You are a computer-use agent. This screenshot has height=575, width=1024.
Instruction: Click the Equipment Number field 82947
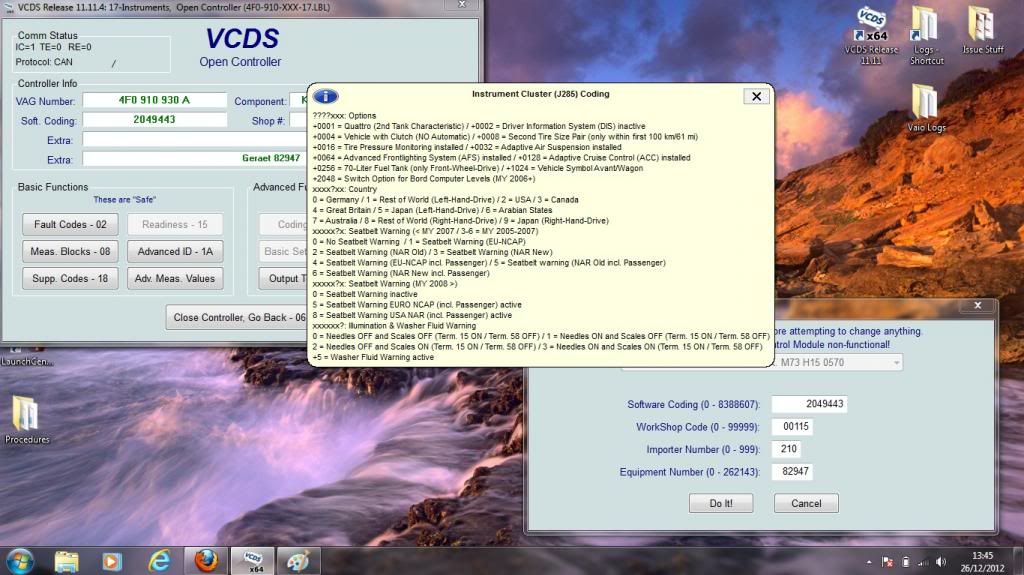click(792, 472)
